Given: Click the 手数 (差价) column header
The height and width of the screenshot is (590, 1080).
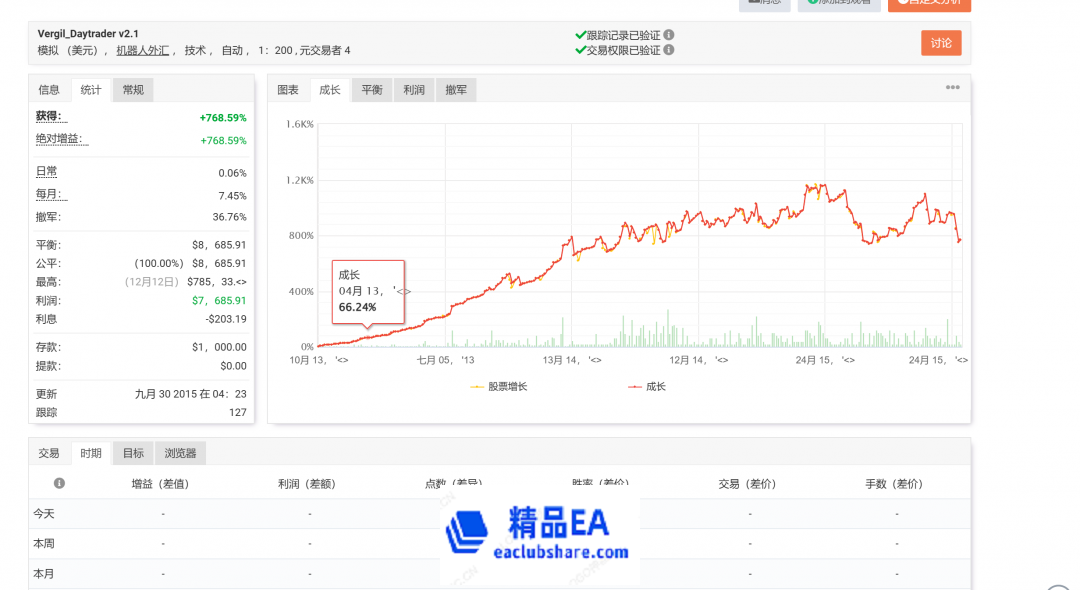Looking at the screenshot, I should 894,484.
